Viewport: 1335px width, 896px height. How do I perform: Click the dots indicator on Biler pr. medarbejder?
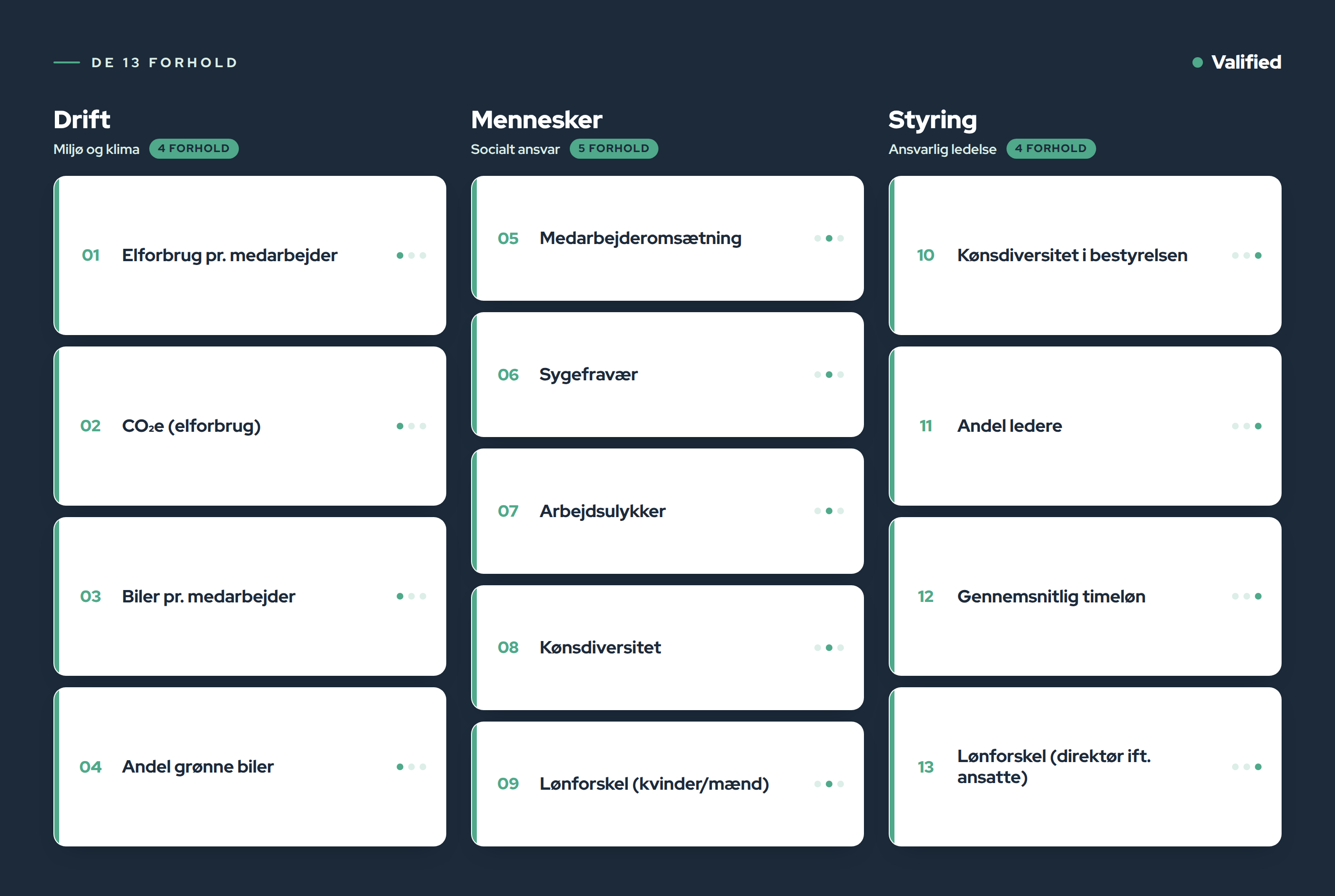coord(411,597)
